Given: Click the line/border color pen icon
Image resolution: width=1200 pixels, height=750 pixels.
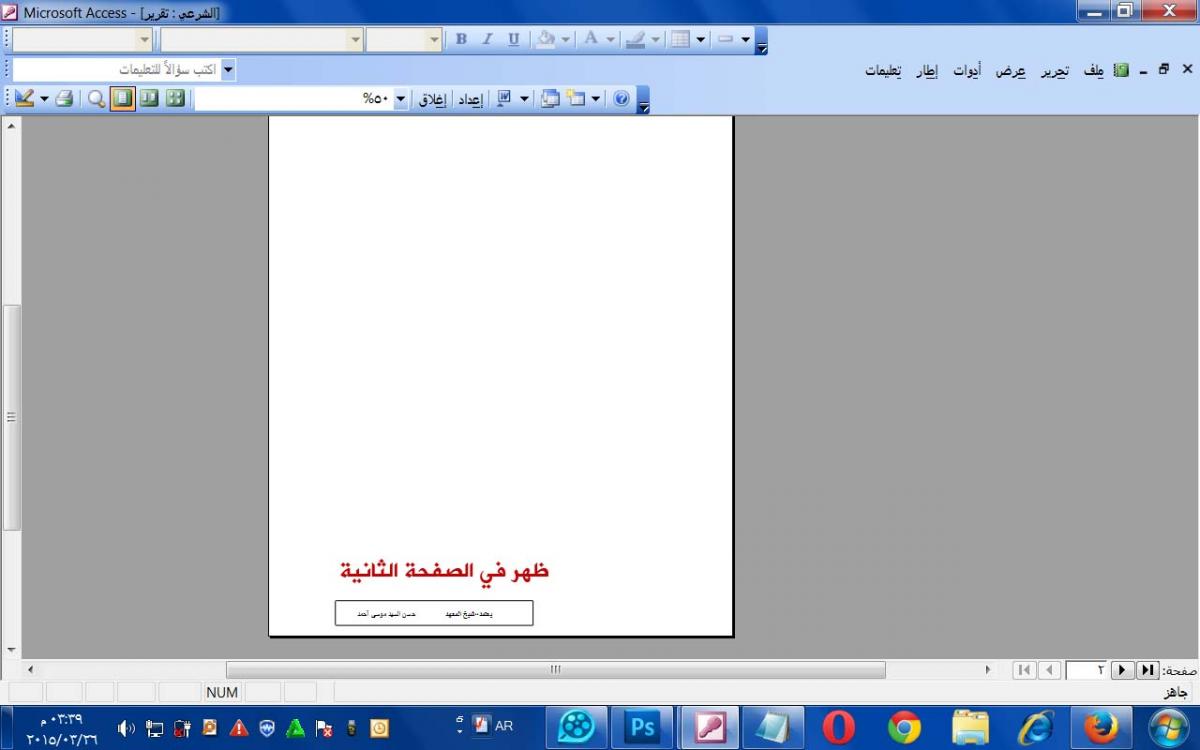Looking at the screenshot, I should click(635, 39).
